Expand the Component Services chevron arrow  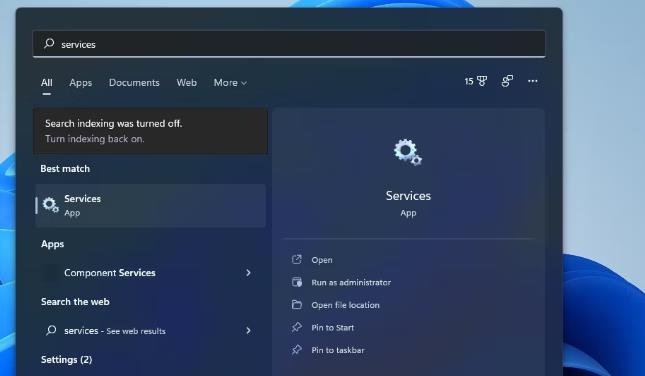(x=248, y=273)
